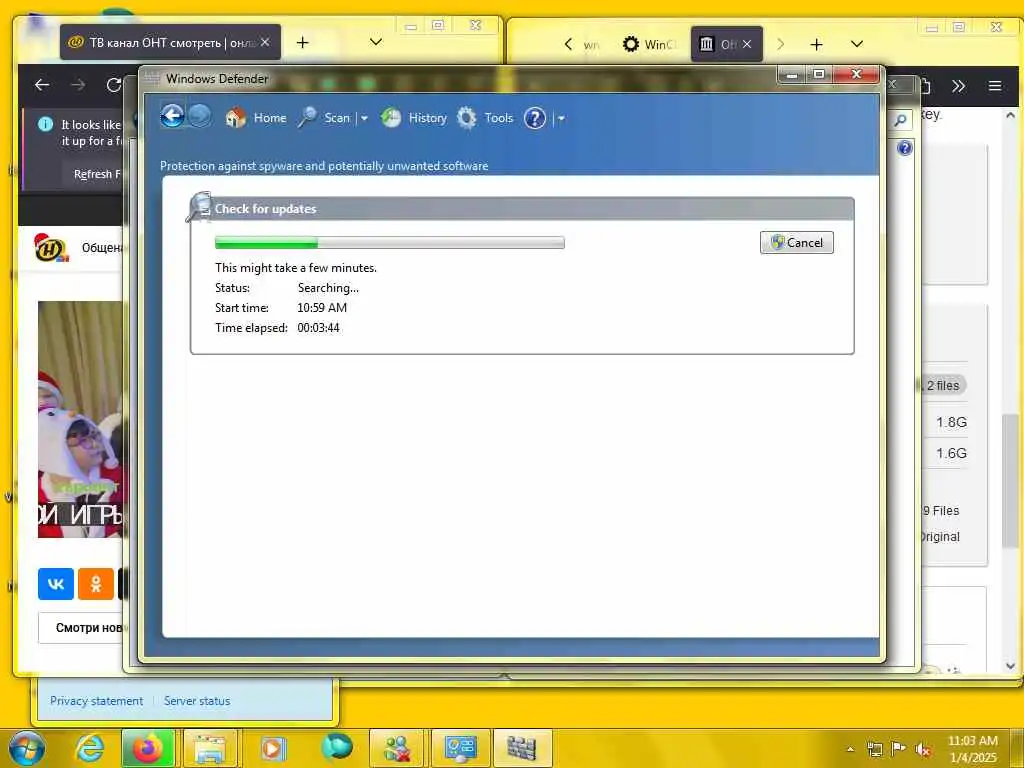
Task: Switch to the WinC tab with gear icon
Action: tap(649, 44)
